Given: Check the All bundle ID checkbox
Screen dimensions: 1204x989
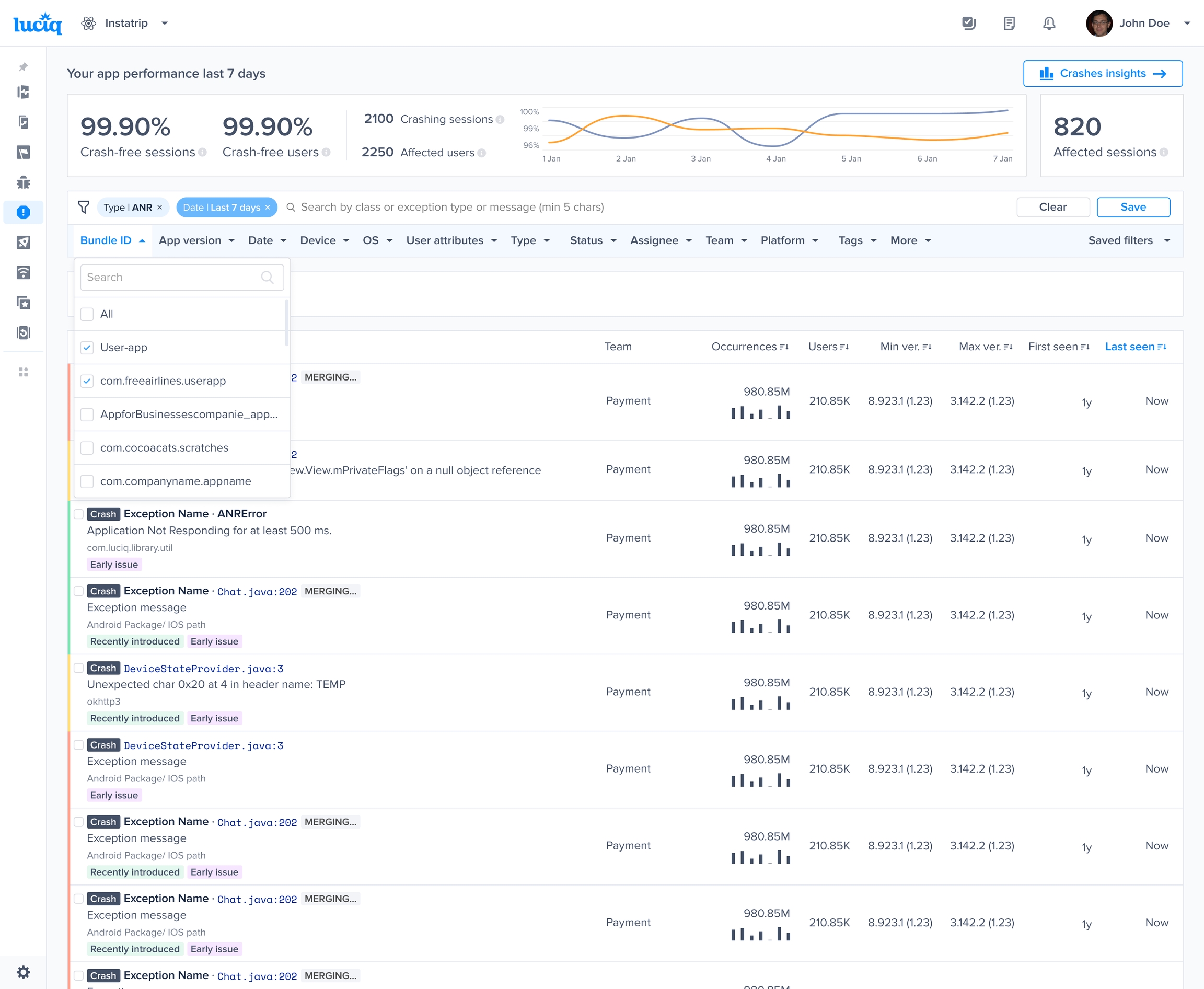Looking at the screenshot, I should click(87, 314).
